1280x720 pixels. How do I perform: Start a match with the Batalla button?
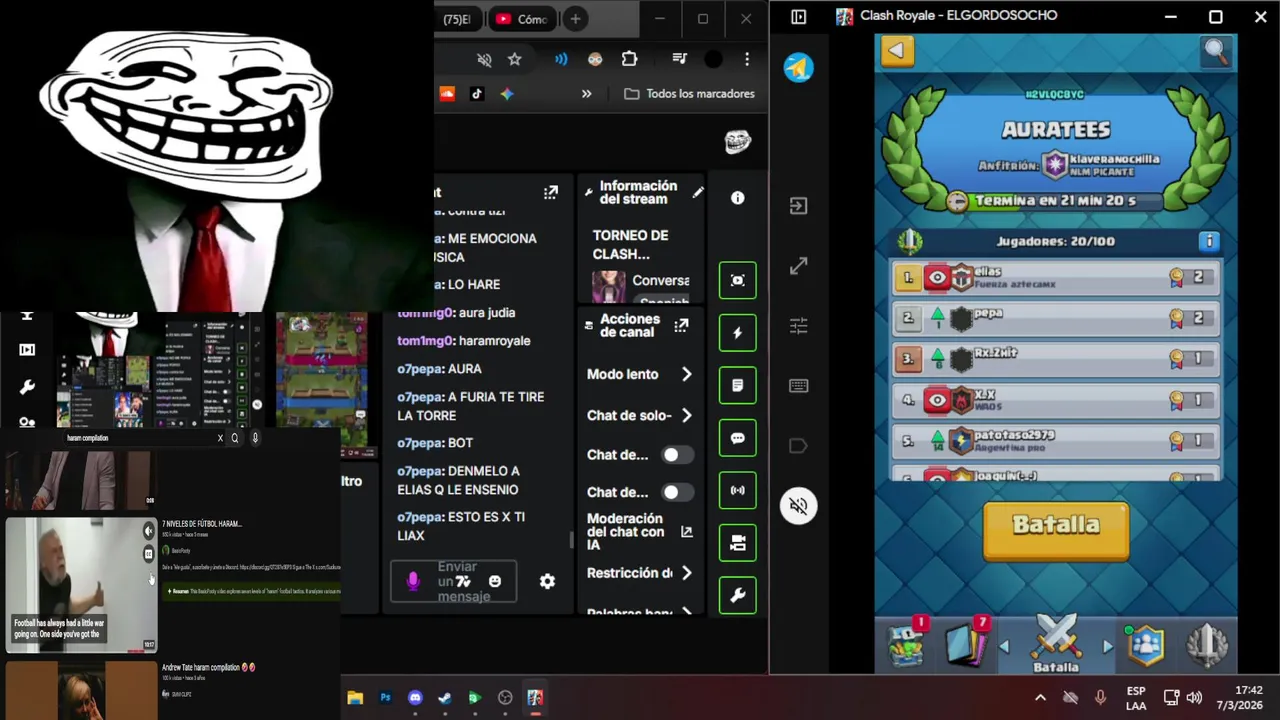1056,530
